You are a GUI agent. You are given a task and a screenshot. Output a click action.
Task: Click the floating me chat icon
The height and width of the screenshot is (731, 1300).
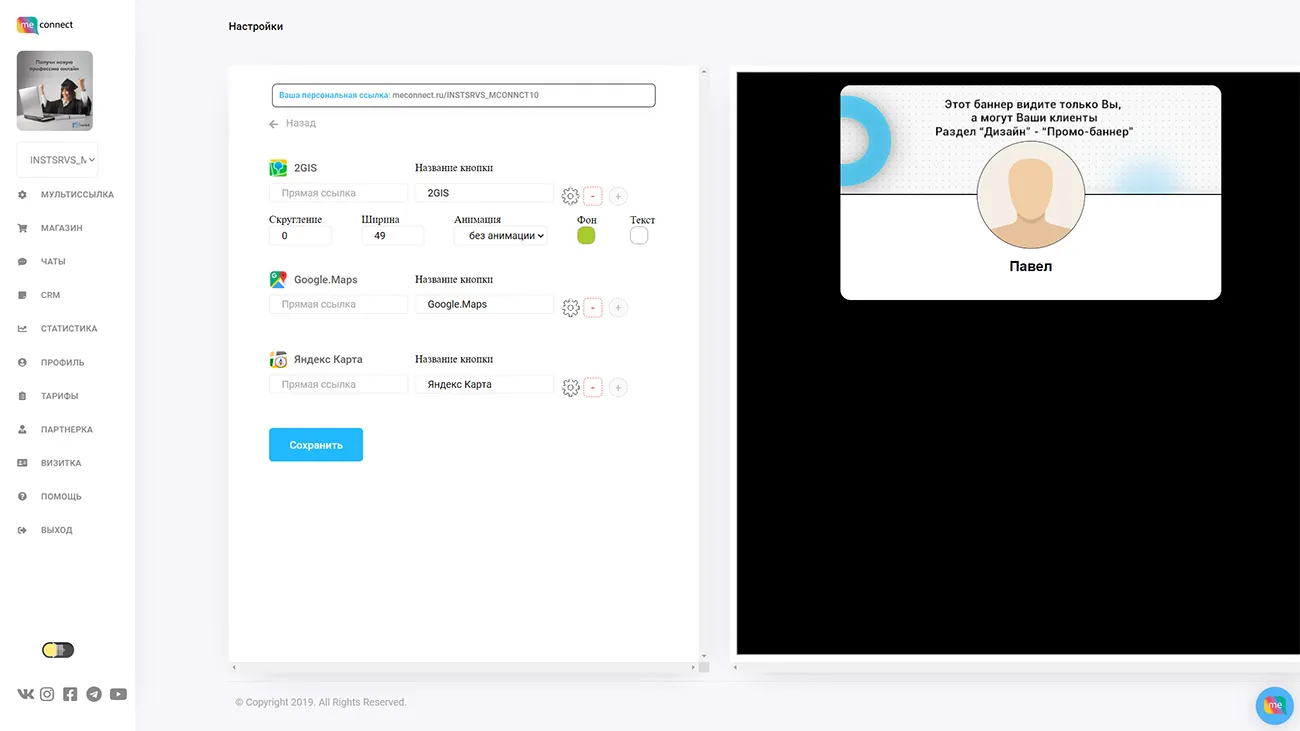(x=1274, y=705)
